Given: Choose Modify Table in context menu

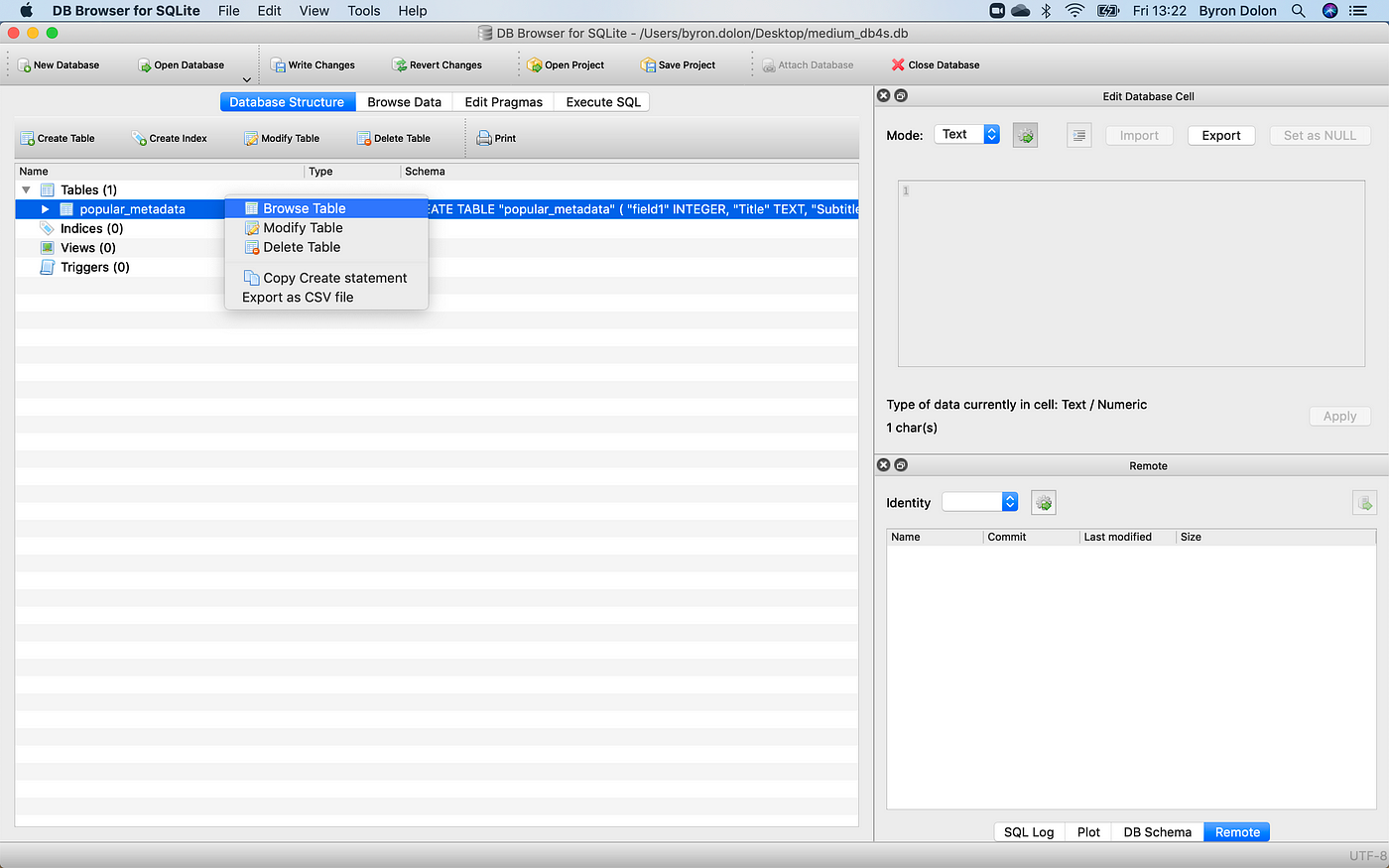Looking at the screenshot, I should 326,228.
